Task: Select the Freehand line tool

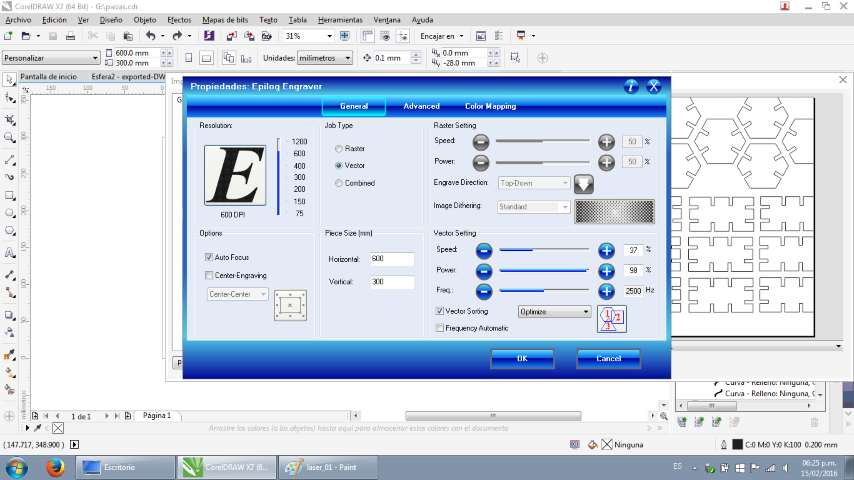Action: (x=9, y=160)
